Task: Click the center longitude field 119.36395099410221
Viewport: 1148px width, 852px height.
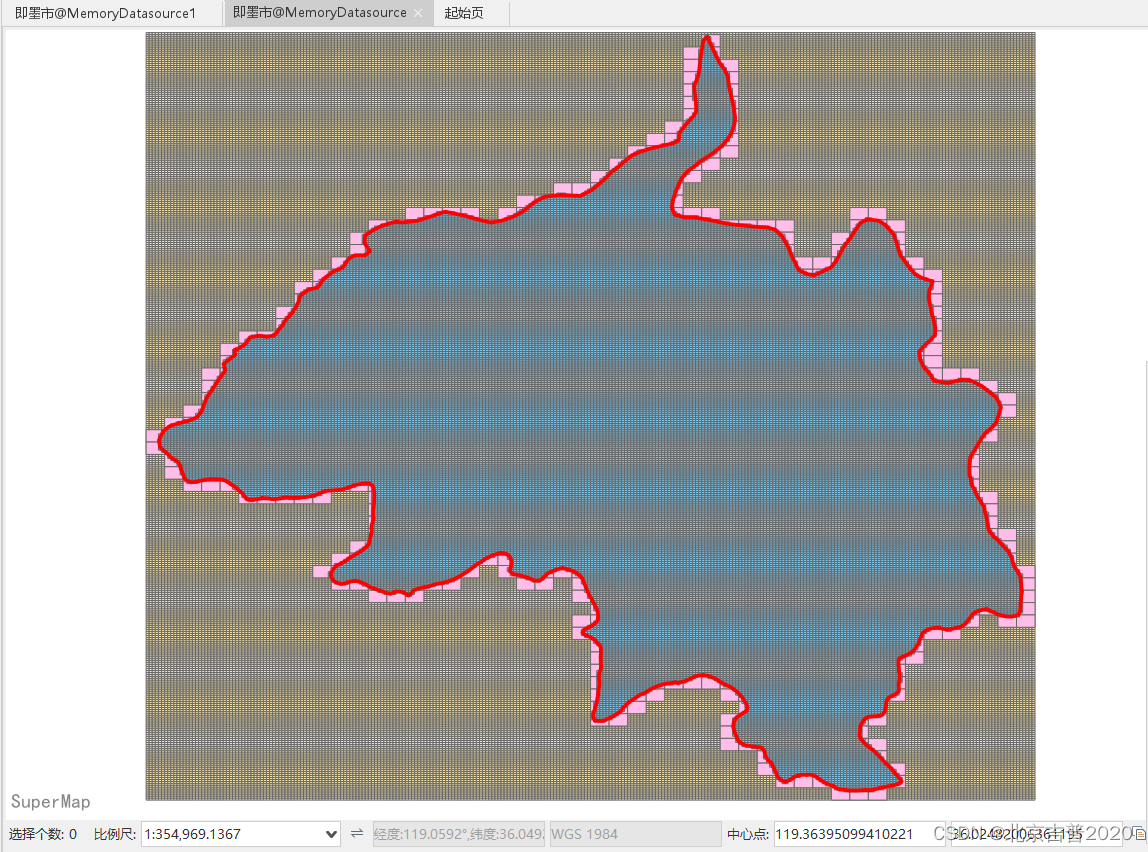Action: pyautogui.click(x=860, y=834)
